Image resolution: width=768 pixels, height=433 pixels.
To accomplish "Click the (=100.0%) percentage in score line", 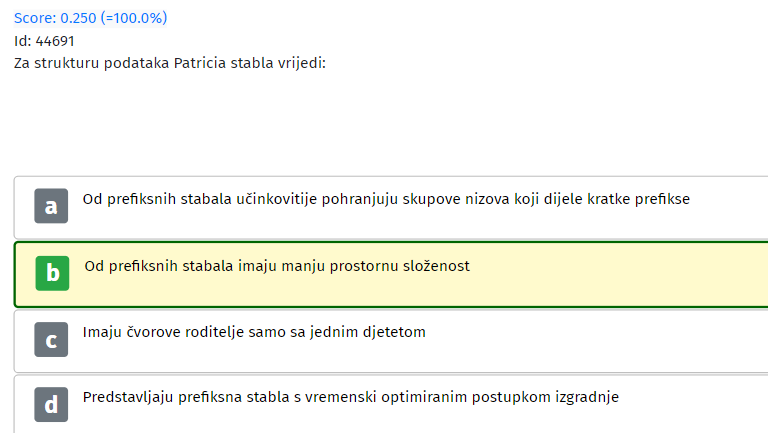I will (134, 18).
